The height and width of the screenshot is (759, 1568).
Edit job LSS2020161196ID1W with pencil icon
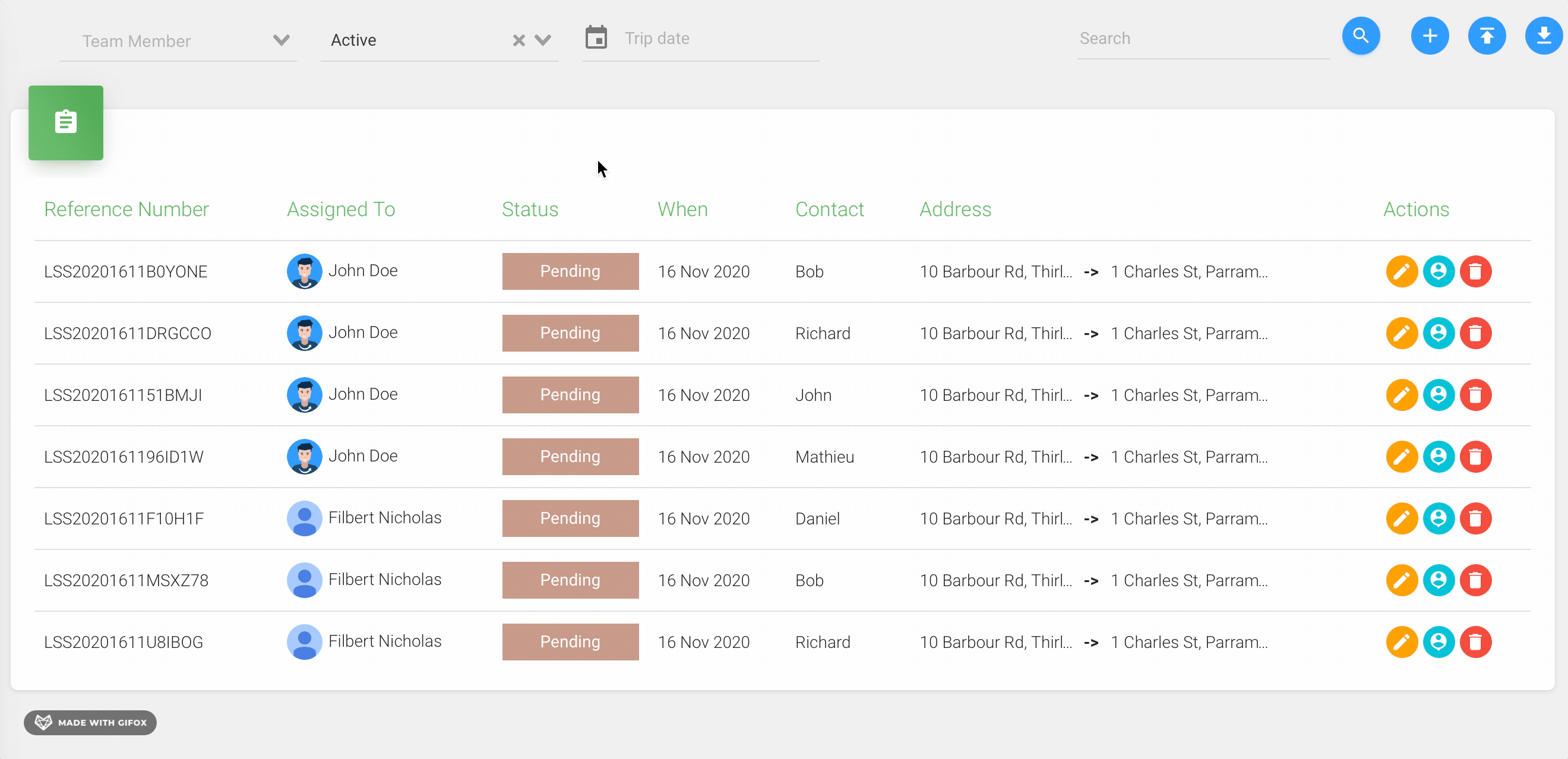1402,457
